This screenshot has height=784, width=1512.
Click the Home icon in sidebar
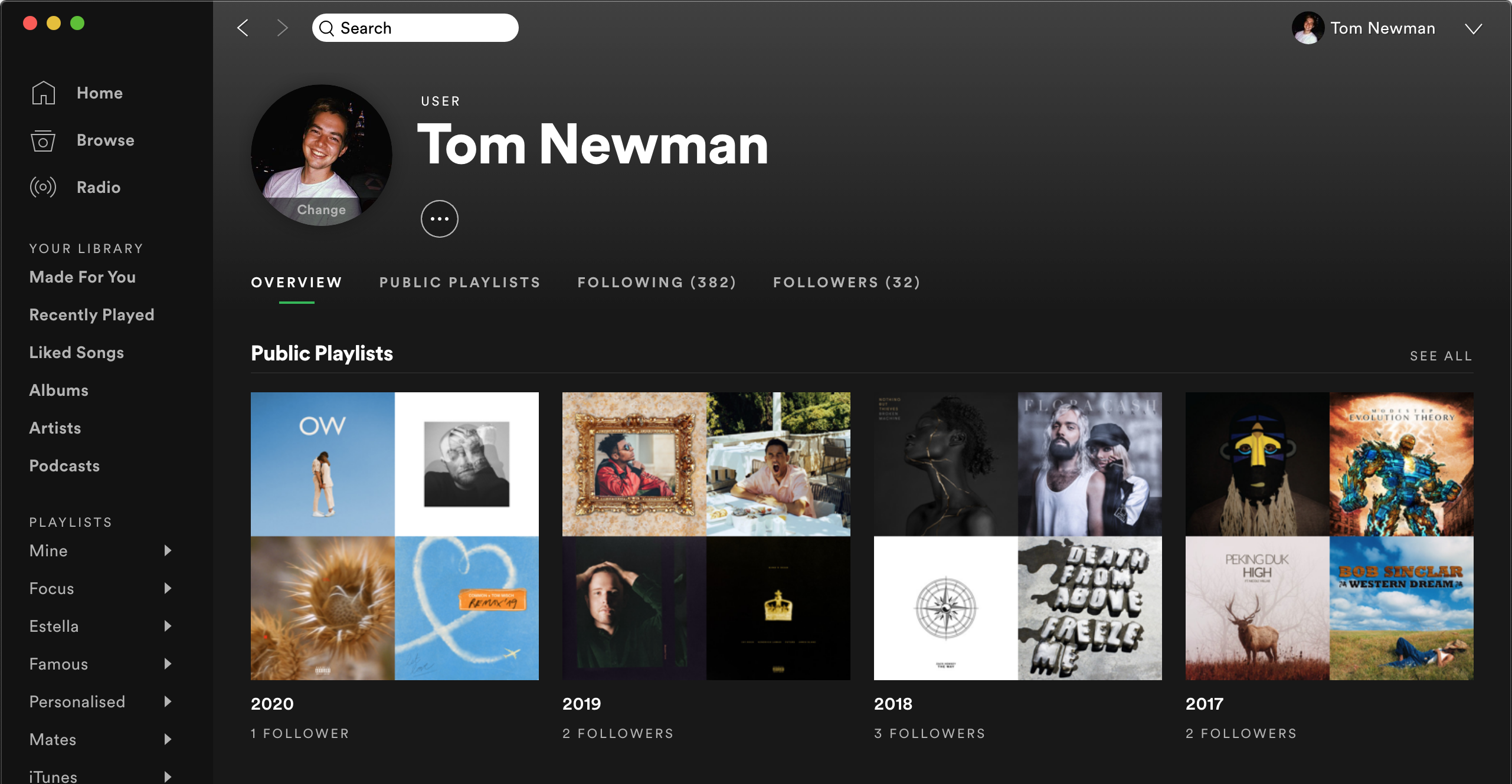[43, 92]
